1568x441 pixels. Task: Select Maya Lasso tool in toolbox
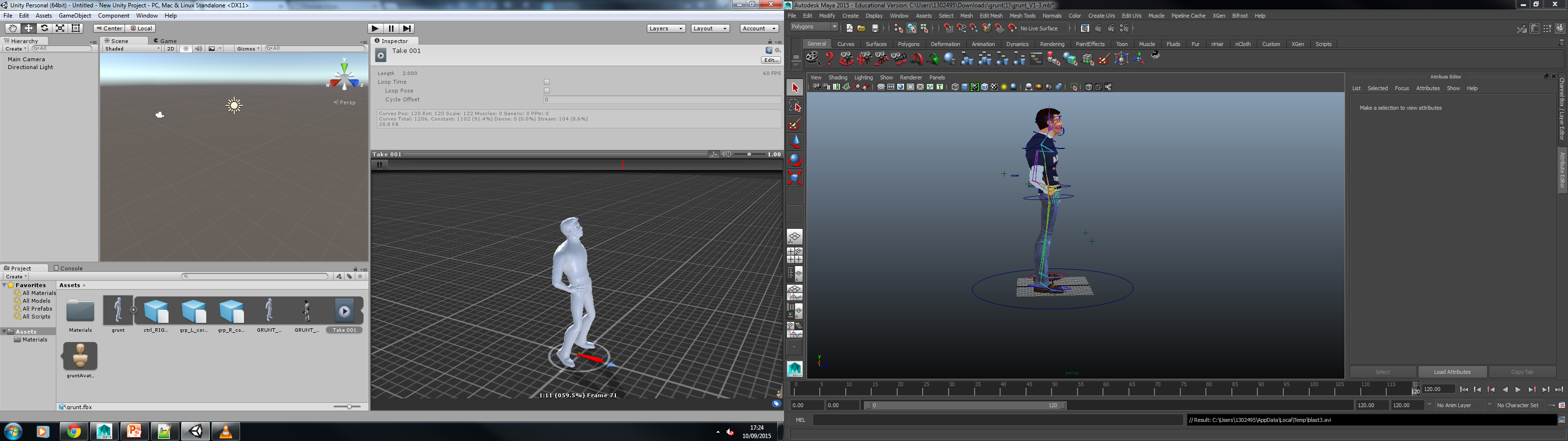click(x=795, y=106)
